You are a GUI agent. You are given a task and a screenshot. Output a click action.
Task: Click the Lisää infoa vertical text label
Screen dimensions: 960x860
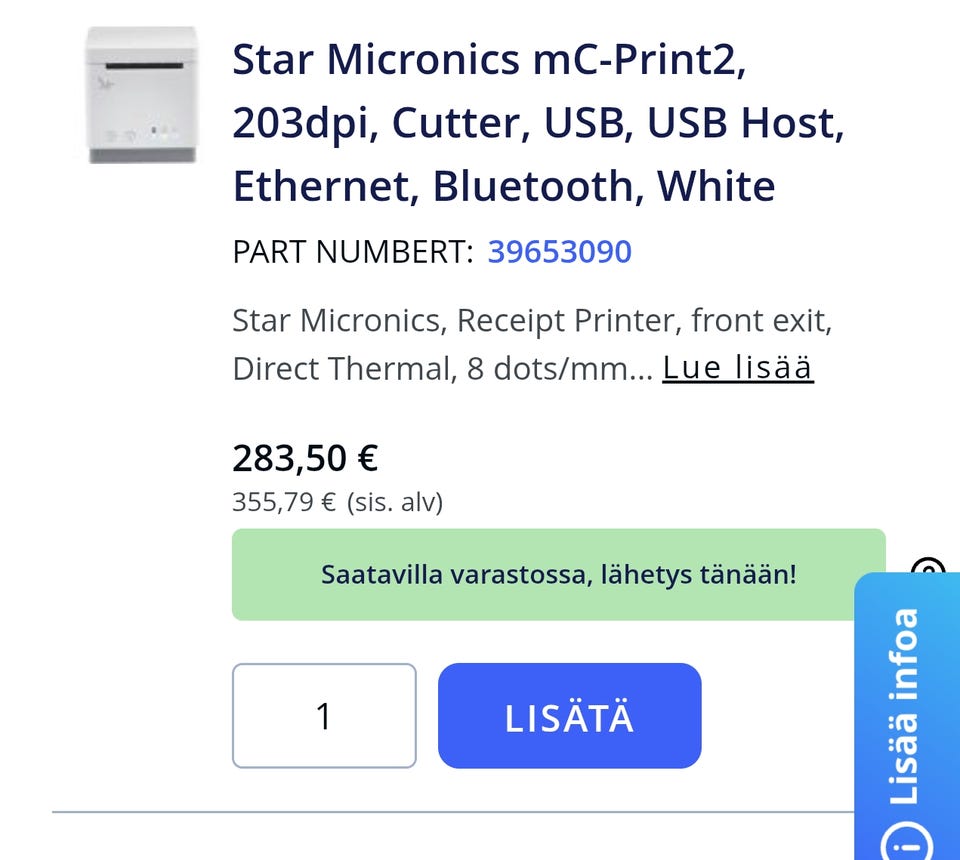pyautogui.click(x=904, y=705)
